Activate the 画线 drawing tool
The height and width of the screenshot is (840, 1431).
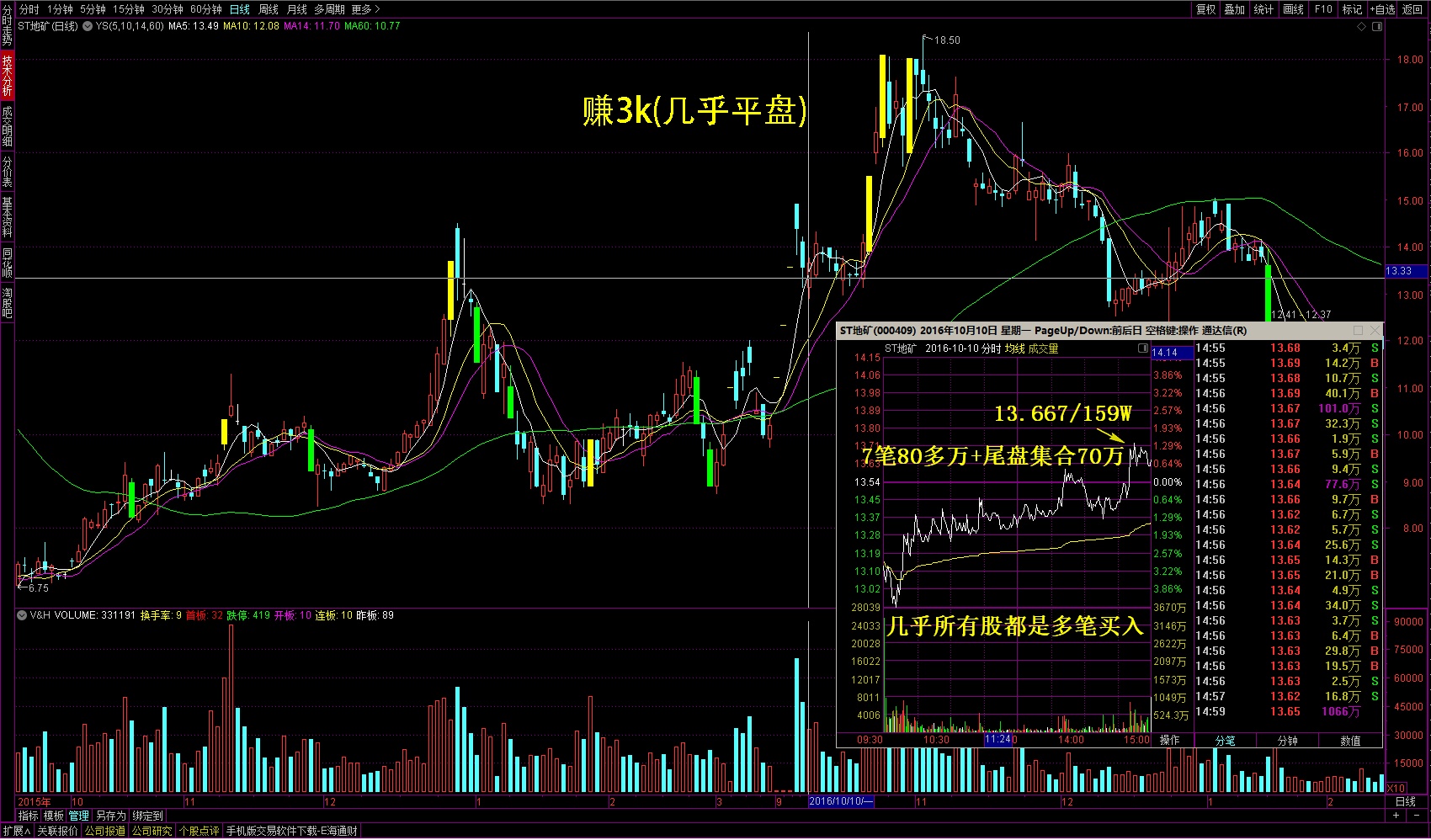(x=1294, y=9)
